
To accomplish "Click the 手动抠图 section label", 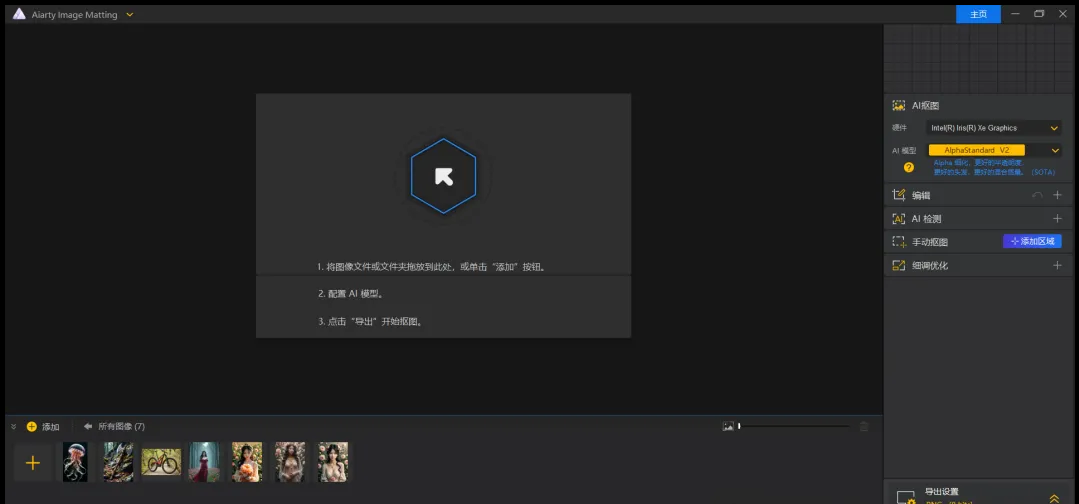I will pos(930,242).
